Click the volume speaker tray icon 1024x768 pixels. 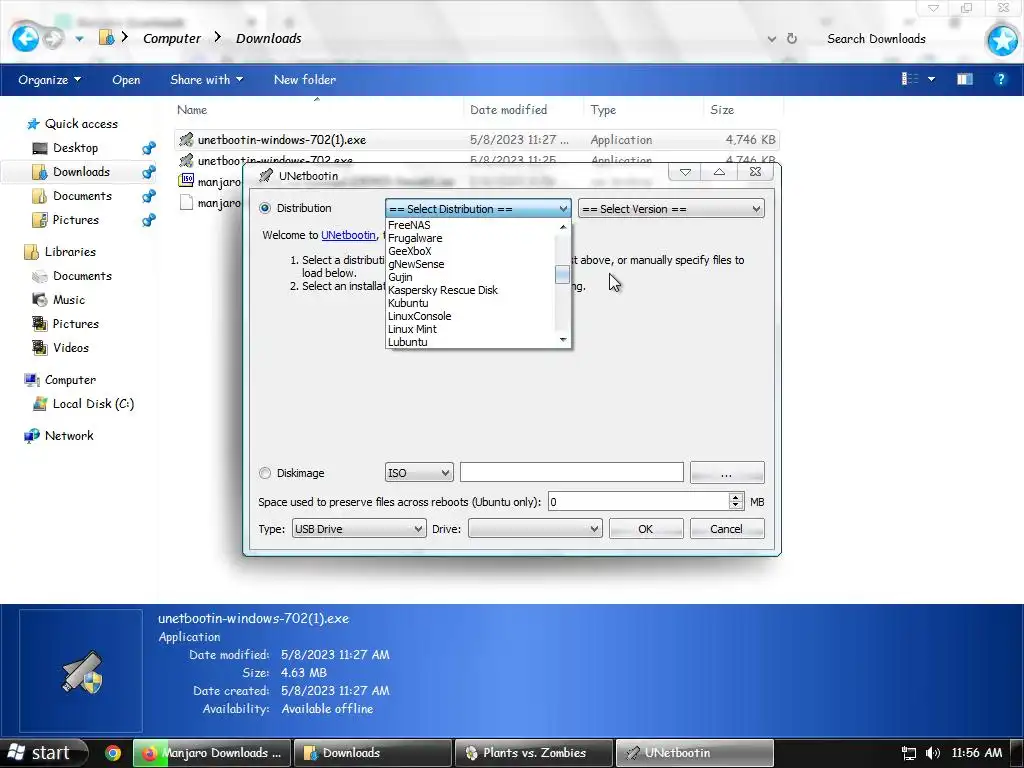coord(933,753)
